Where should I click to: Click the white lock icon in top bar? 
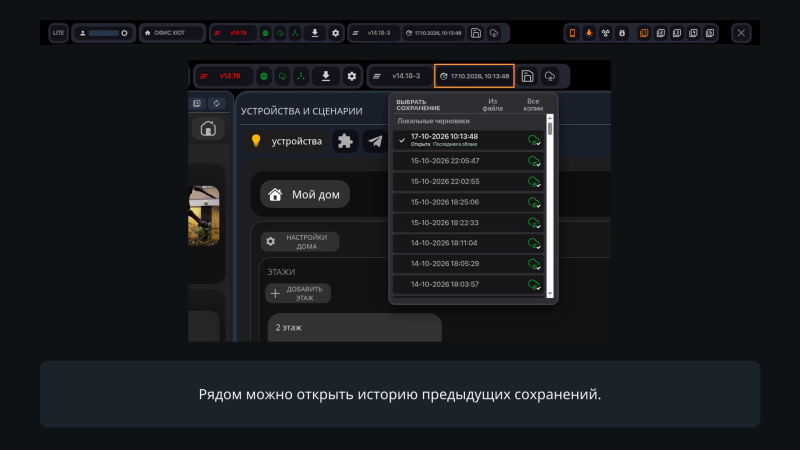(x=622, y=33)
